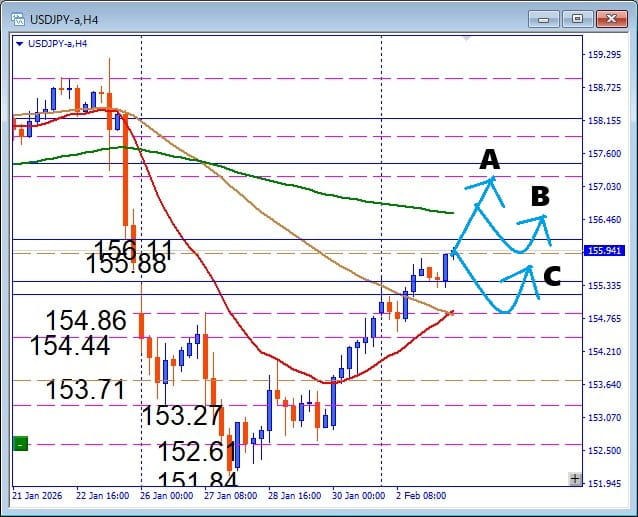Select the 153.71 price text label
638x517 pixels.
click(85, 389)
